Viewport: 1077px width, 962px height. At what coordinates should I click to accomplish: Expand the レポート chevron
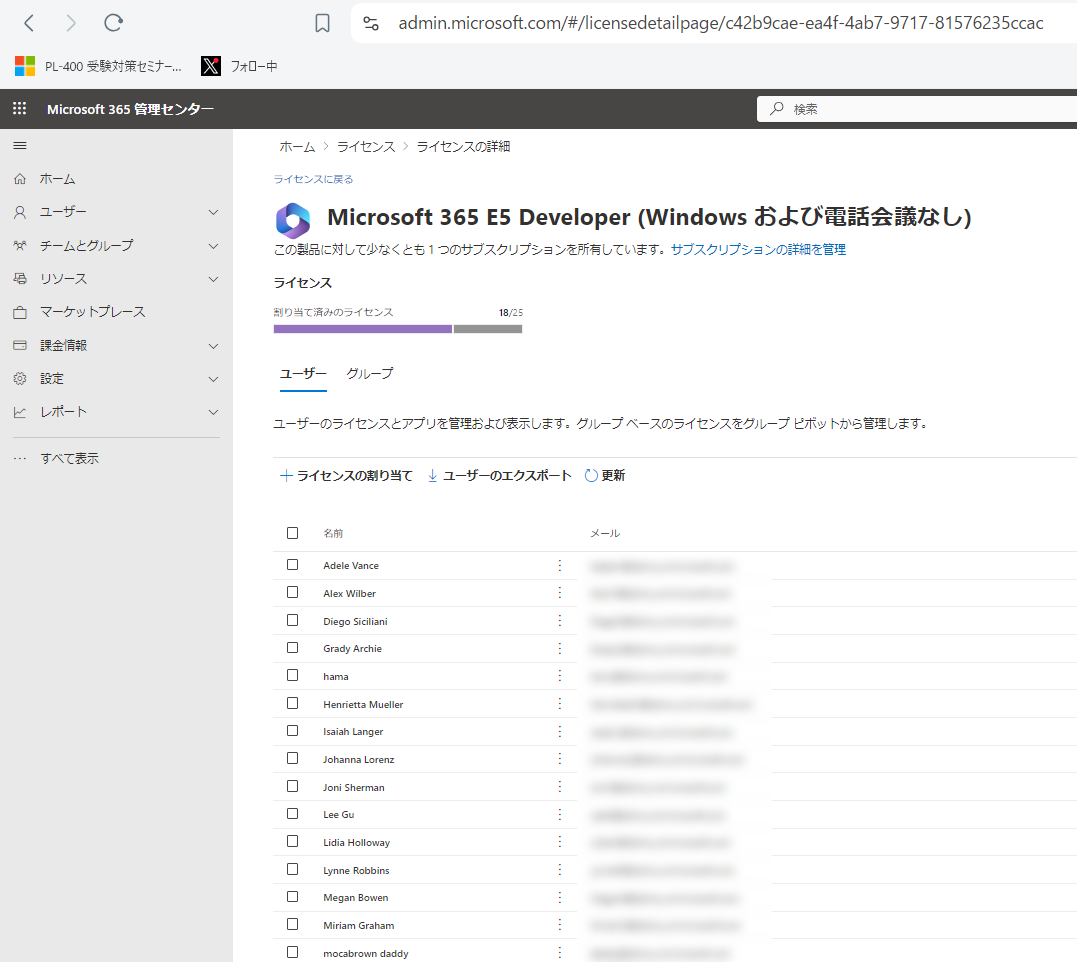(x=214, y=412)
